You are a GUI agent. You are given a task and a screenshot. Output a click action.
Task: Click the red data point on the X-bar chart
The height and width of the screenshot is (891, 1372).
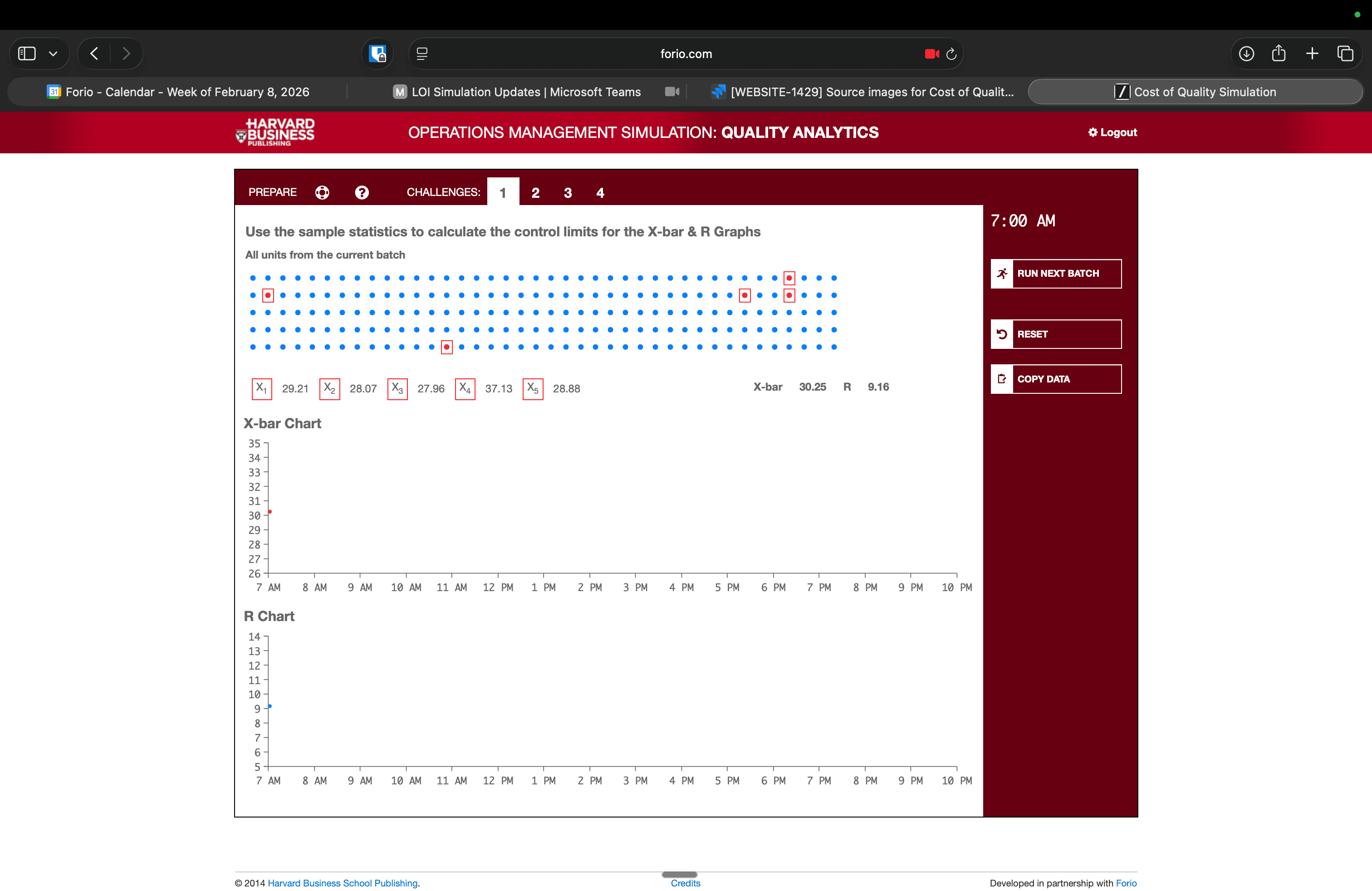(270, 511)
